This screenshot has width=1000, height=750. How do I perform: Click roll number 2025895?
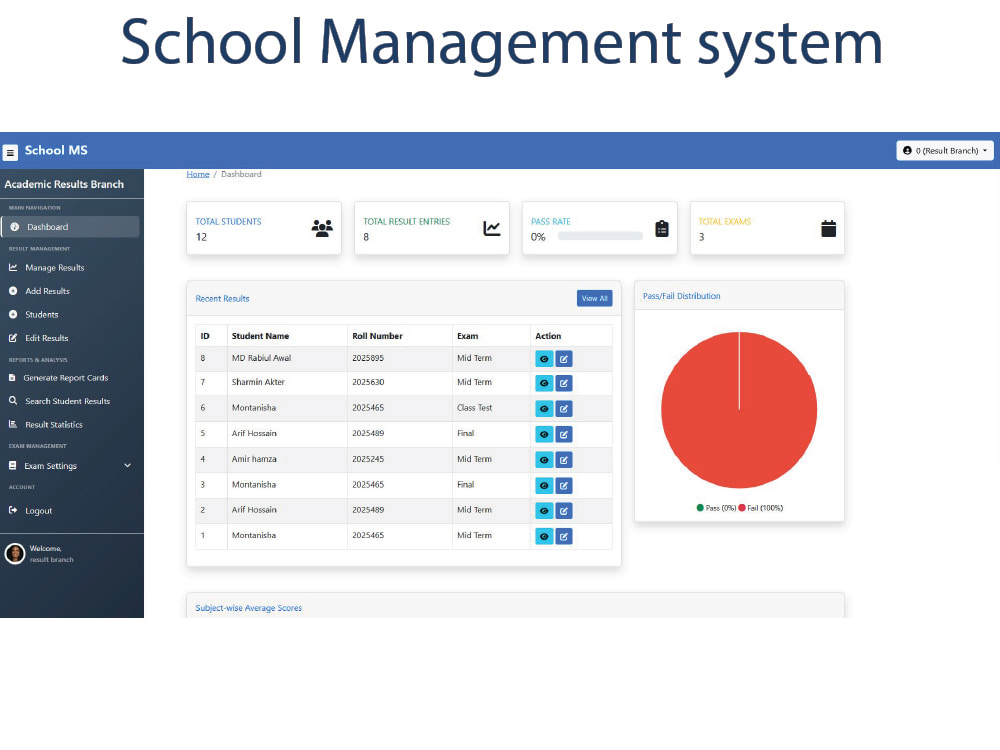point(368,358)
